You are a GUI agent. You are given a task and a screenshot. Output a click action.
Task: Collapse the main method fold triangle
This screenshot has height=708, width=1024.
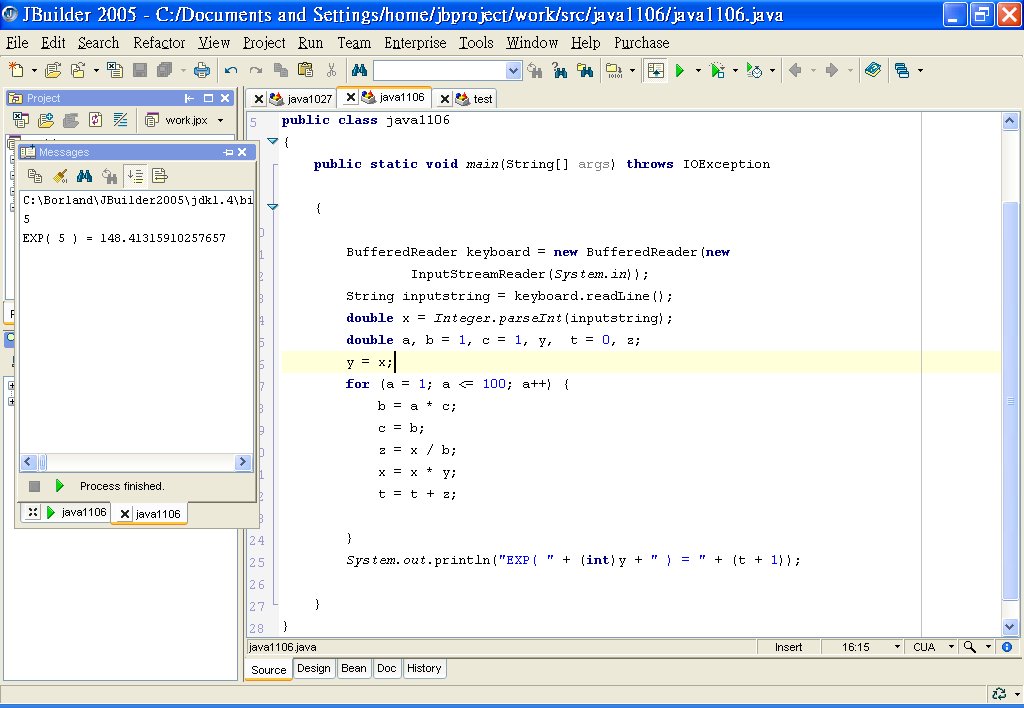(273, 207)
